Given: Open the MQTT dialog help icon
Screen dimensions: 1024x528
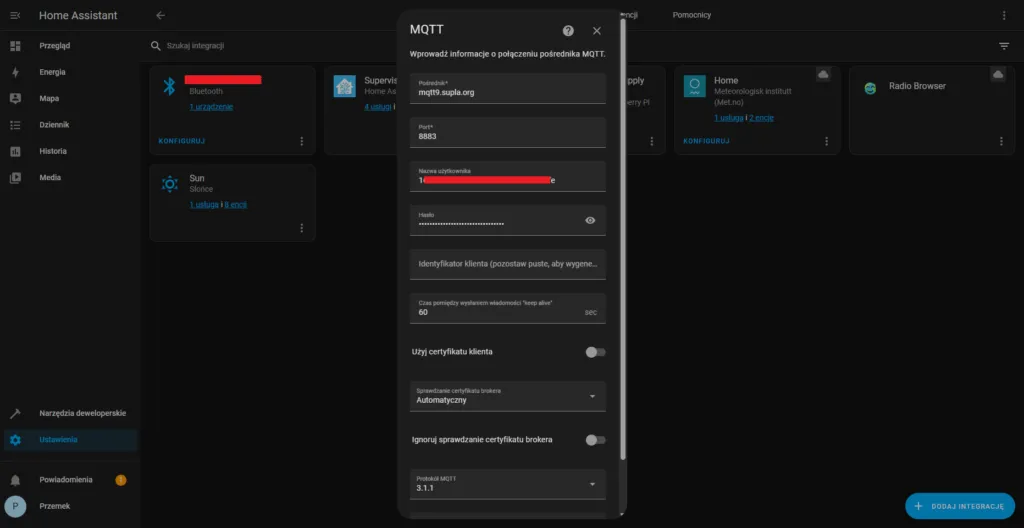Looking at the screenshot, I should click(x=568, y=31).
